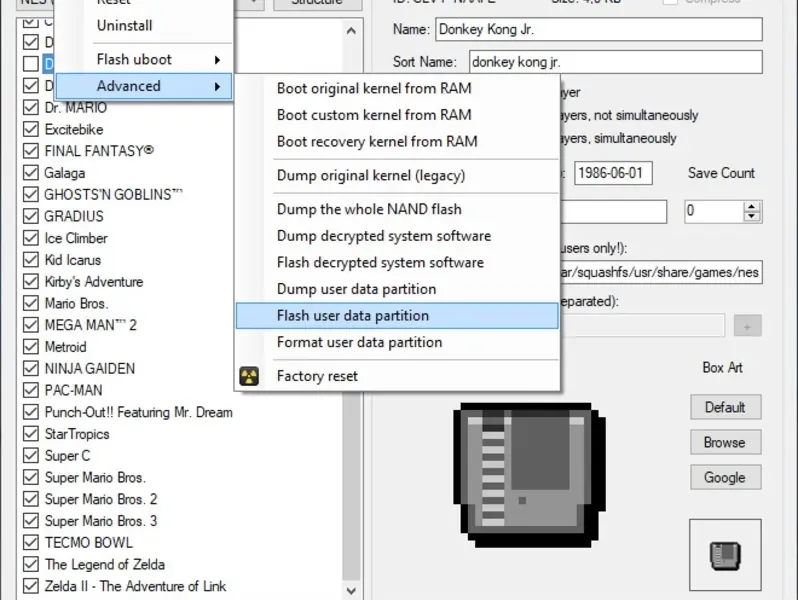Screen dimensions: 798x600
Task: Increase the Save Count value
Action: click(x=752, y=206)
